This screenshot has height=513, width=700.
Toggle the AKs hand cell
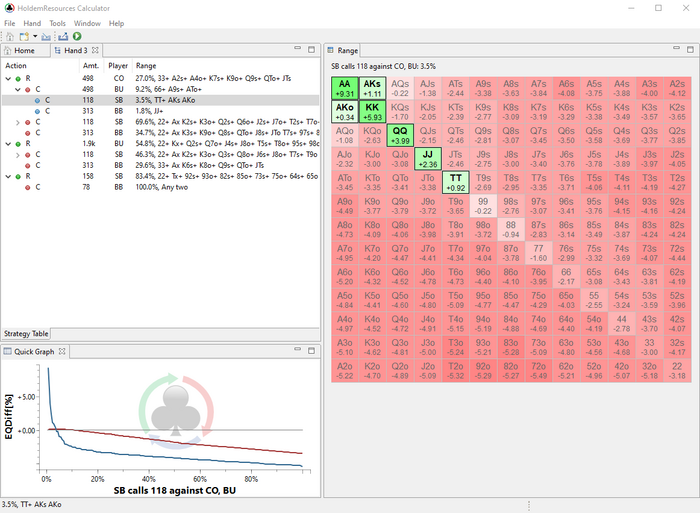(x=372, y=88)
